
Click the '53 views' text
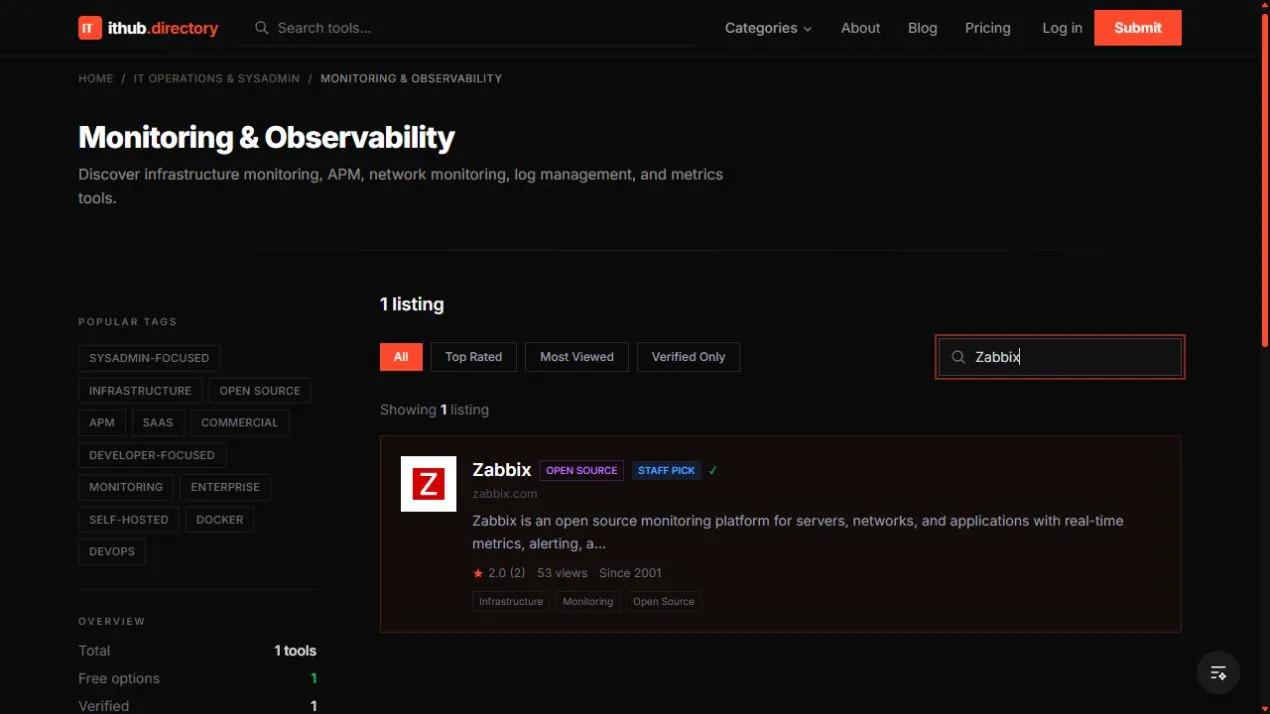pyautogui.click(x=562, y=573)
